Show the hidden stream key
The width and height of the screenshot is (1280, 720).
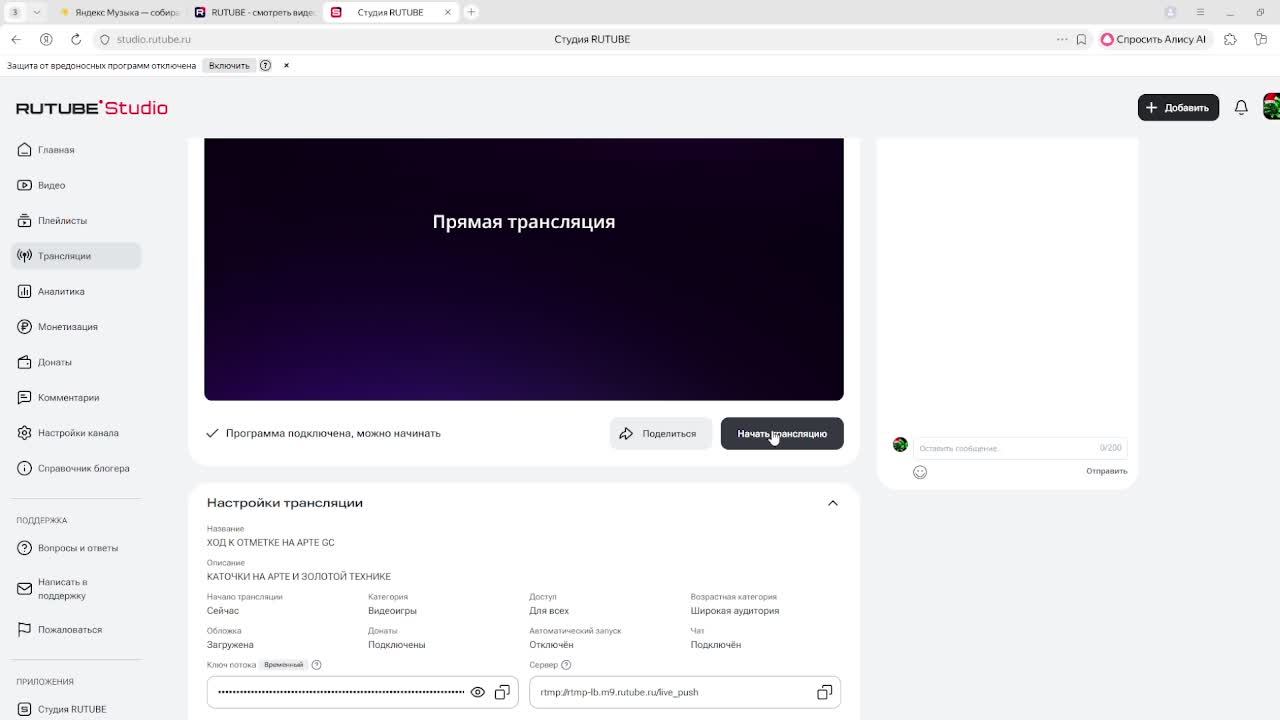tap(478, 692)
